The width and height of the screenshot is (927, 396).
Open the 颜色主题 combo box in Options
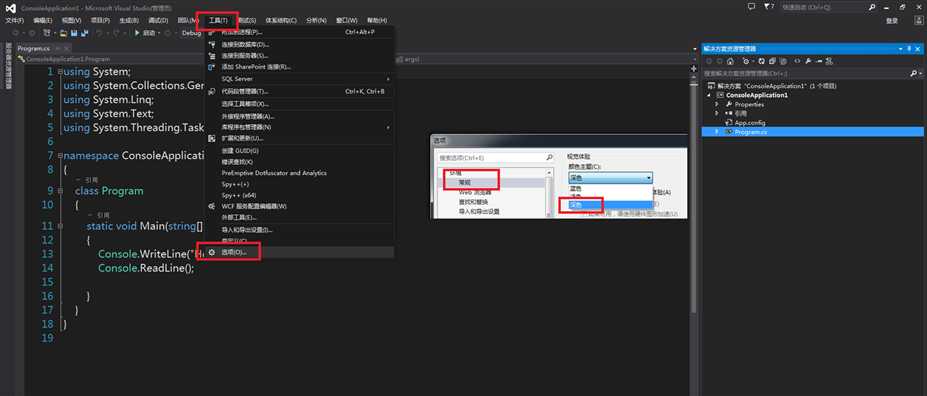coord(611,178)
